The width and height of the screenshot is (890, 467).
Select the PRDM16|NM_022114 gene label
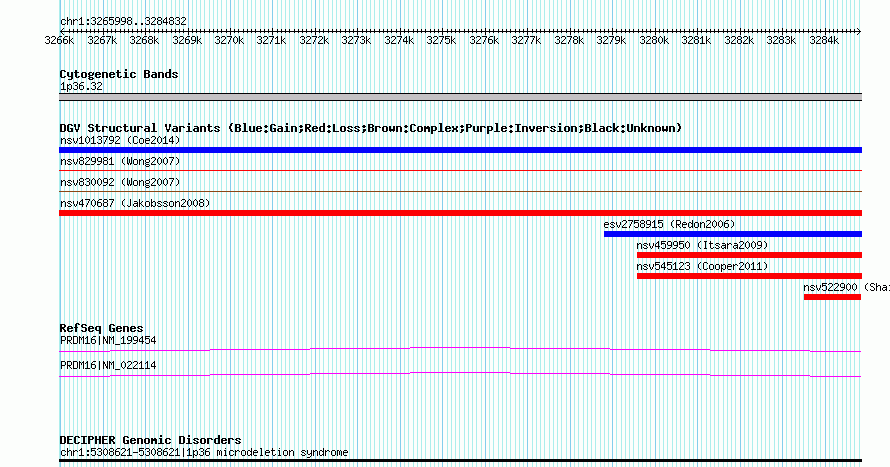(108, 365)
